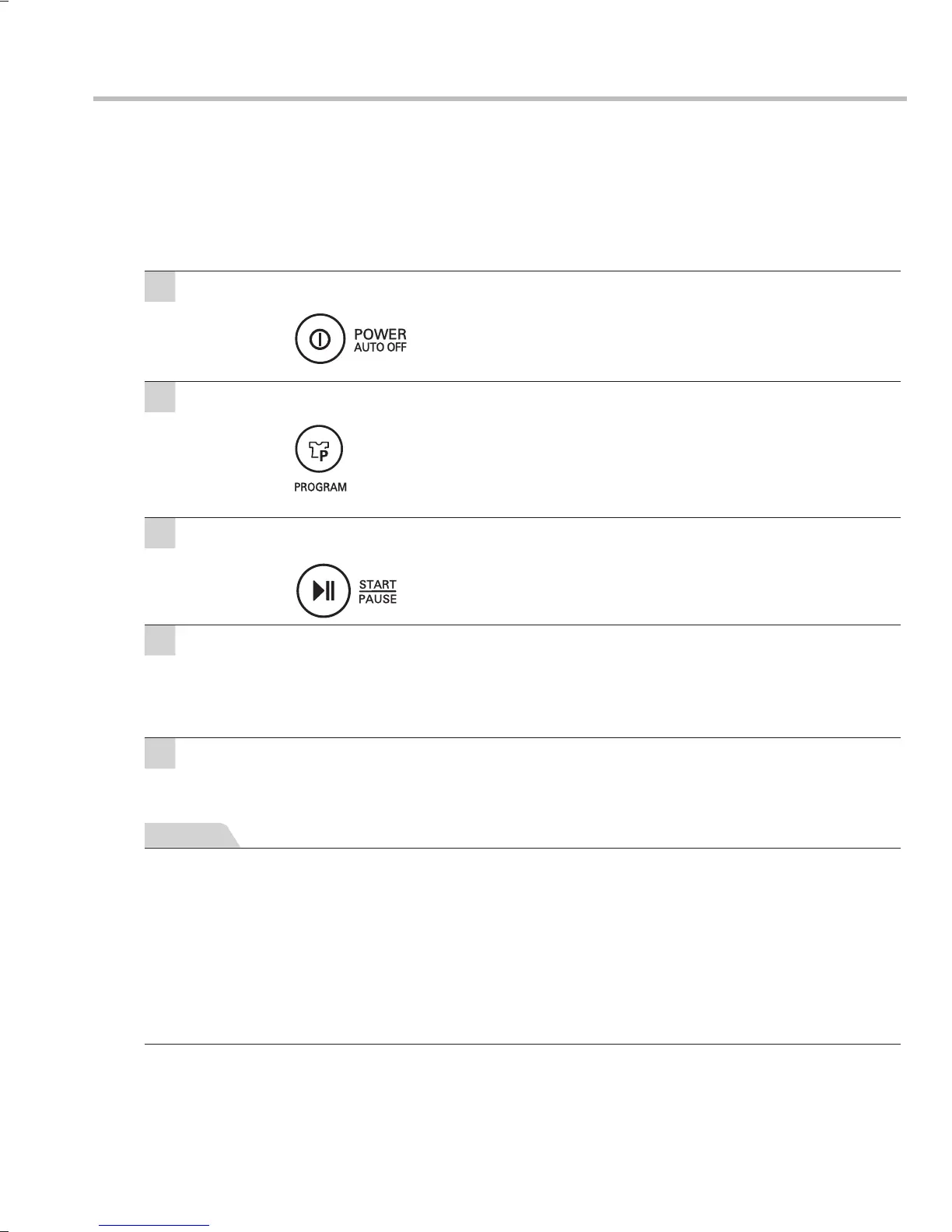Image resolution: width=952 pixels, height=1232 pixels.
Task: Click the letter P inside Program icon
Action: click(324, 457)
